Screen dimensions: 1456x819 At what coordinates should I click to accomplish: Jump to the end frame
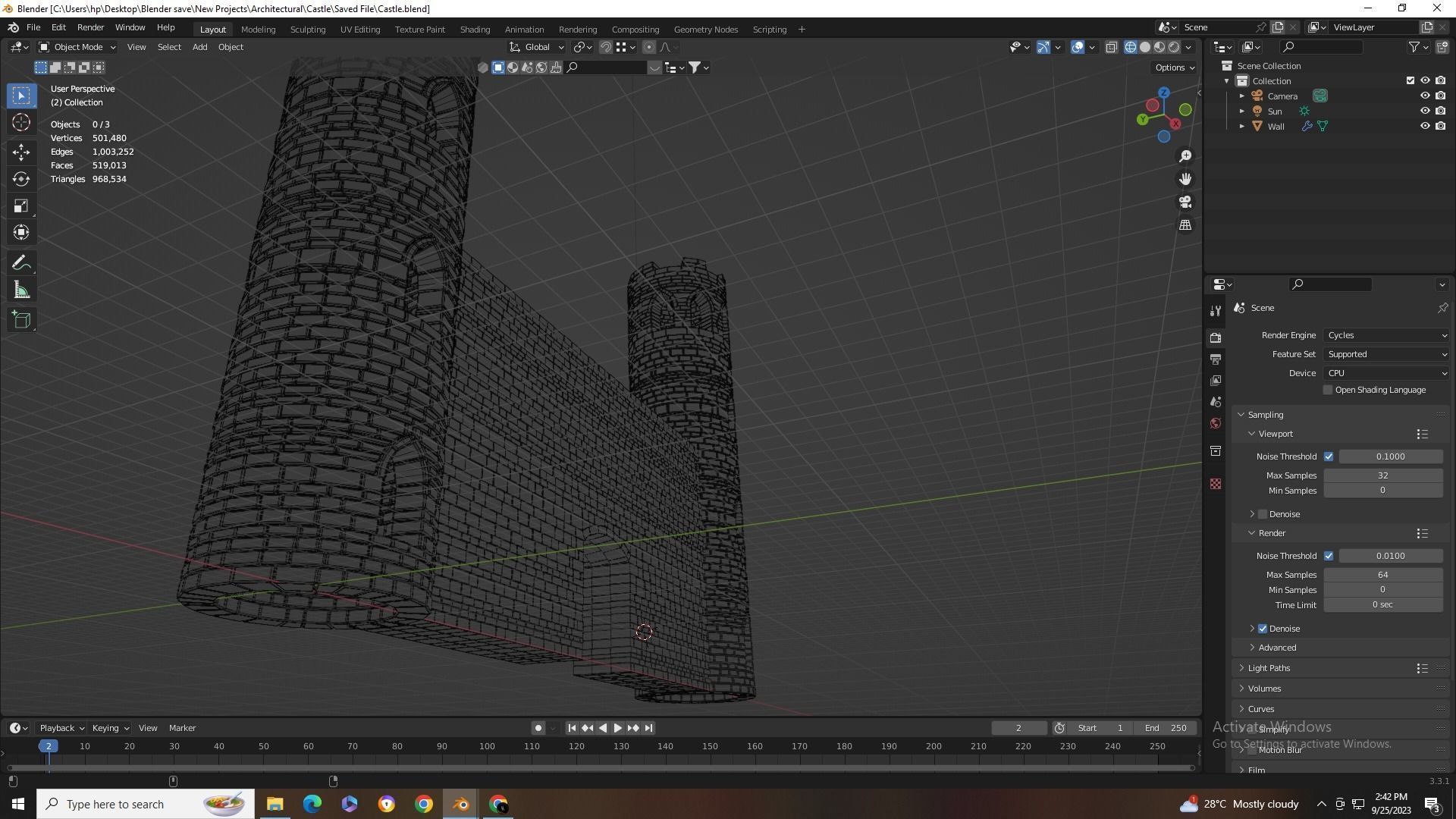pyautogui.click(x=648, y=728)
